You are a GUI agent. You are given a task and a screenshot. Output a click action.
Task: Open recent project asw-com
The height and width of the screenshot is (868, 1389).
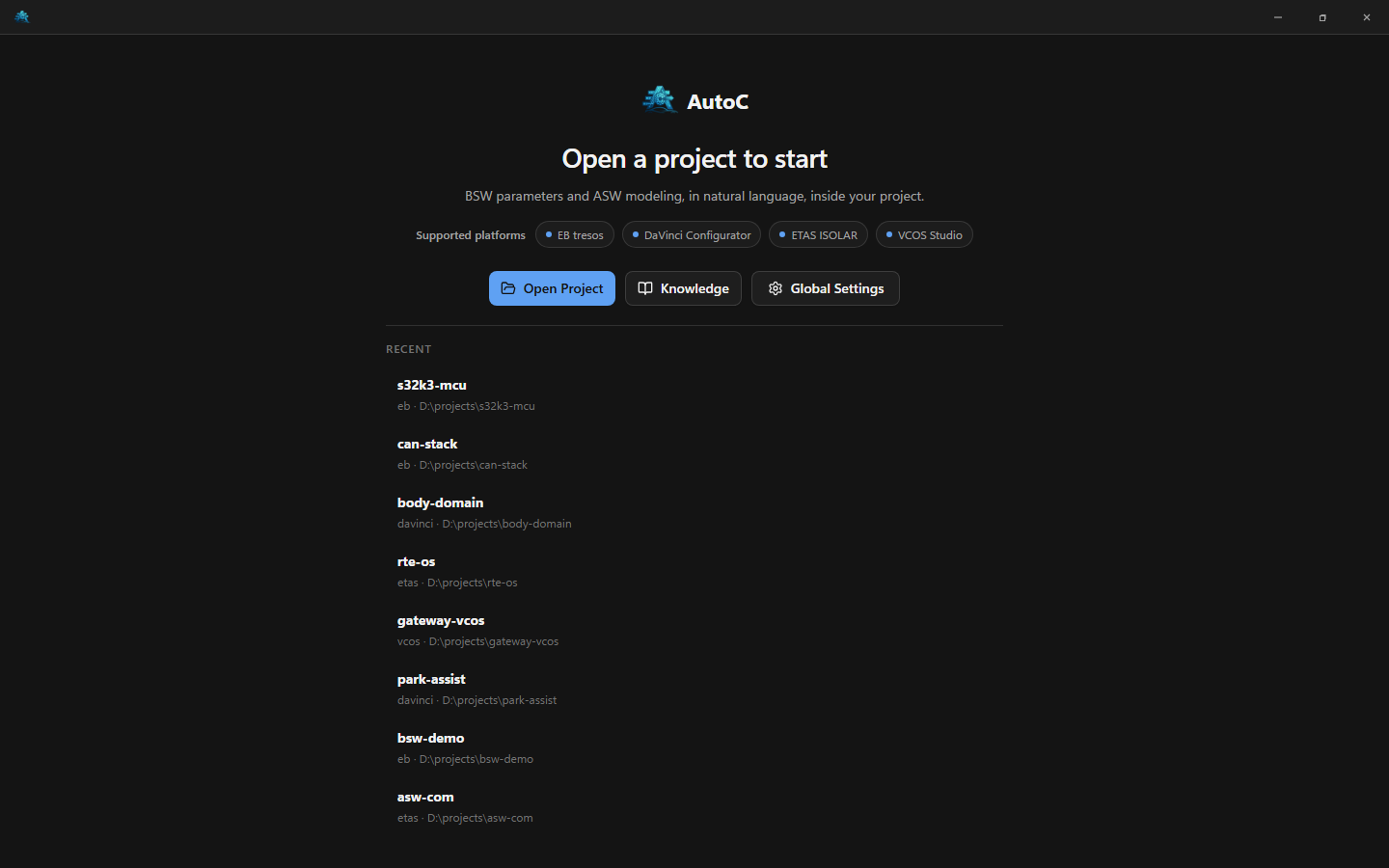click(694, 806)
